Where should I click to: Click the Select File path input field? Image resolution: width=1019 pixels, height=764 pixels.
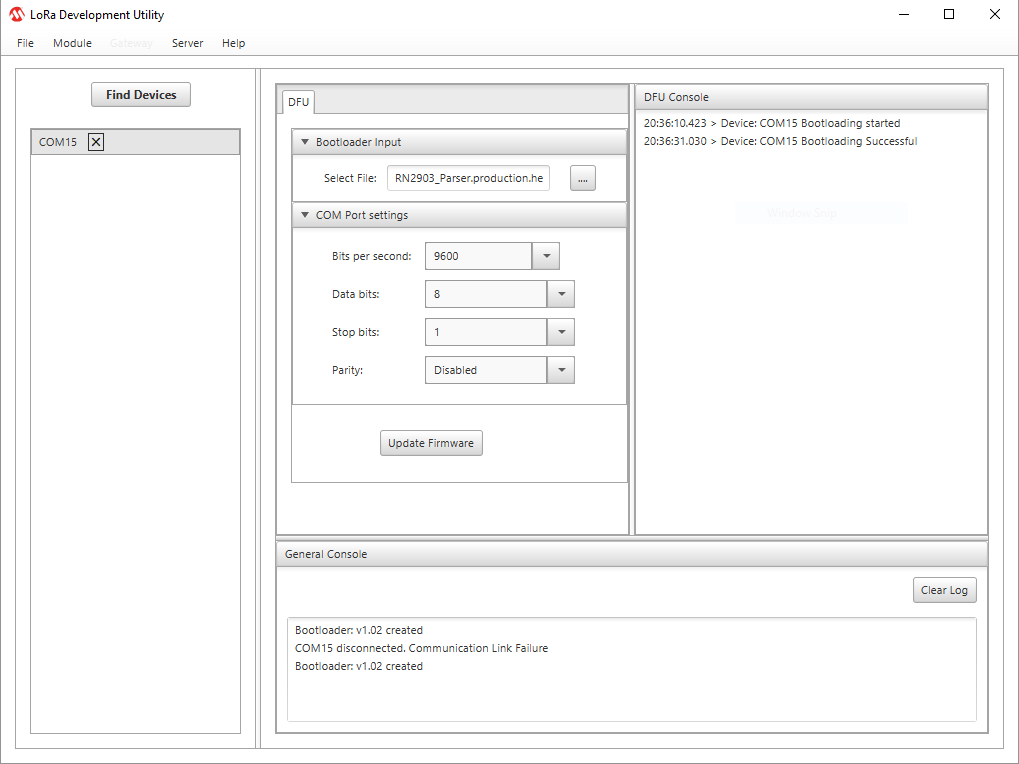coord(469,178)
